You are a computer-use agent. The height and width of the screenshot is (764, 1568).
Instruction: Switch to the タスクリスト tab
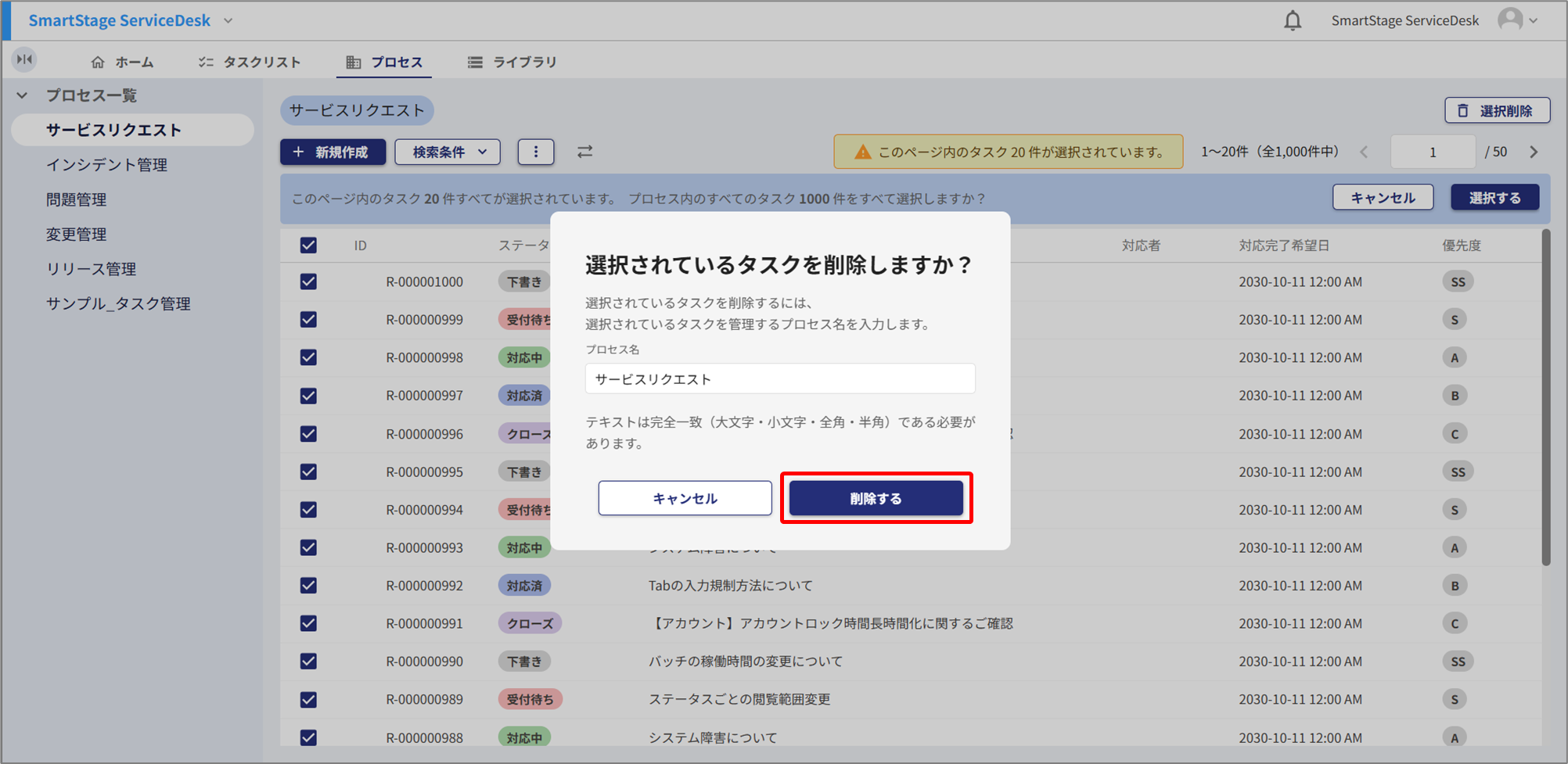pos(250,62)
